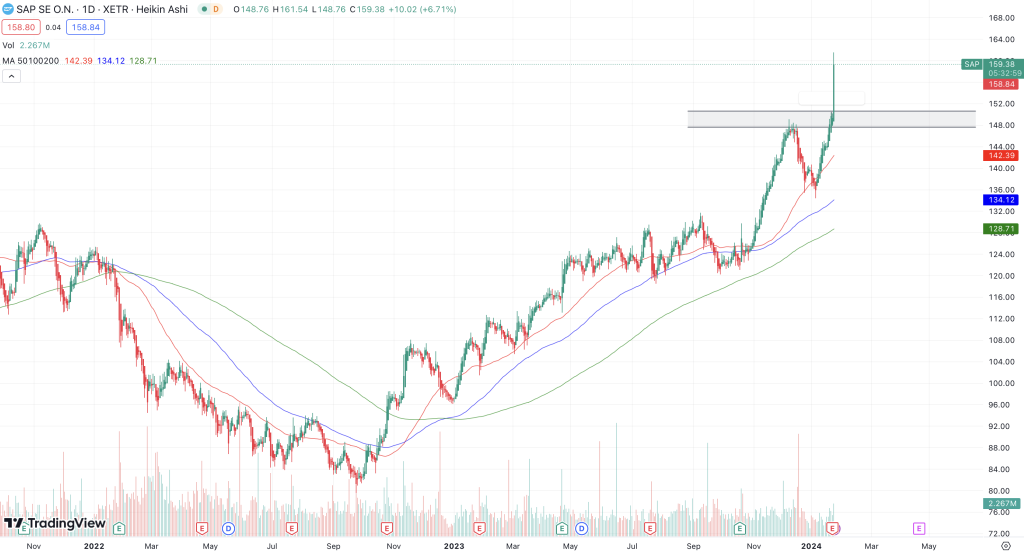Click the green E earnings marker before Nov 2023

click(740, 528)
